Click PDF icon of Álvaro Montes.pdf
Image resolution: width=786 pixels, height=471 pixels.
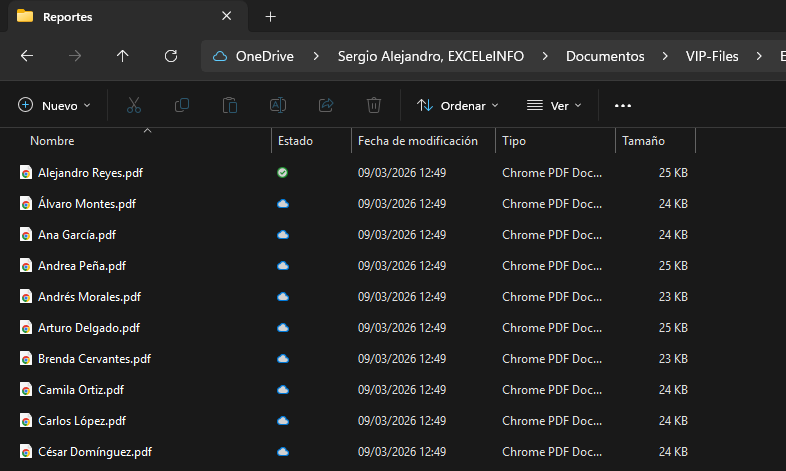(x=26, y=203)
